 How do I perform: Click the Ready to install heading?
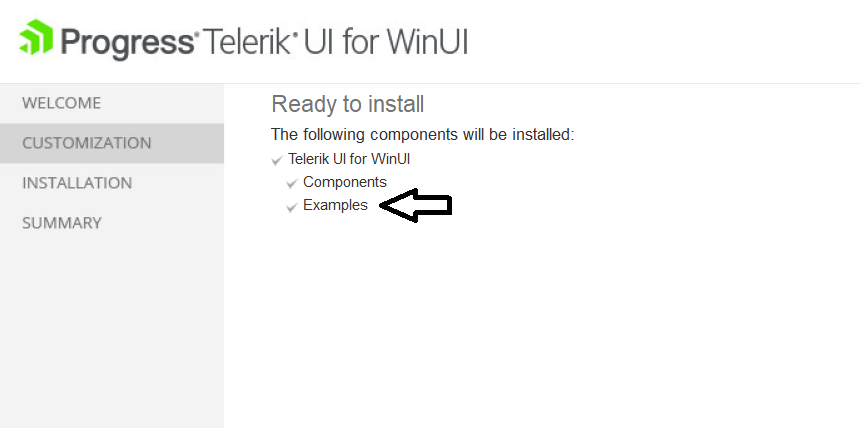click(348, 104)
